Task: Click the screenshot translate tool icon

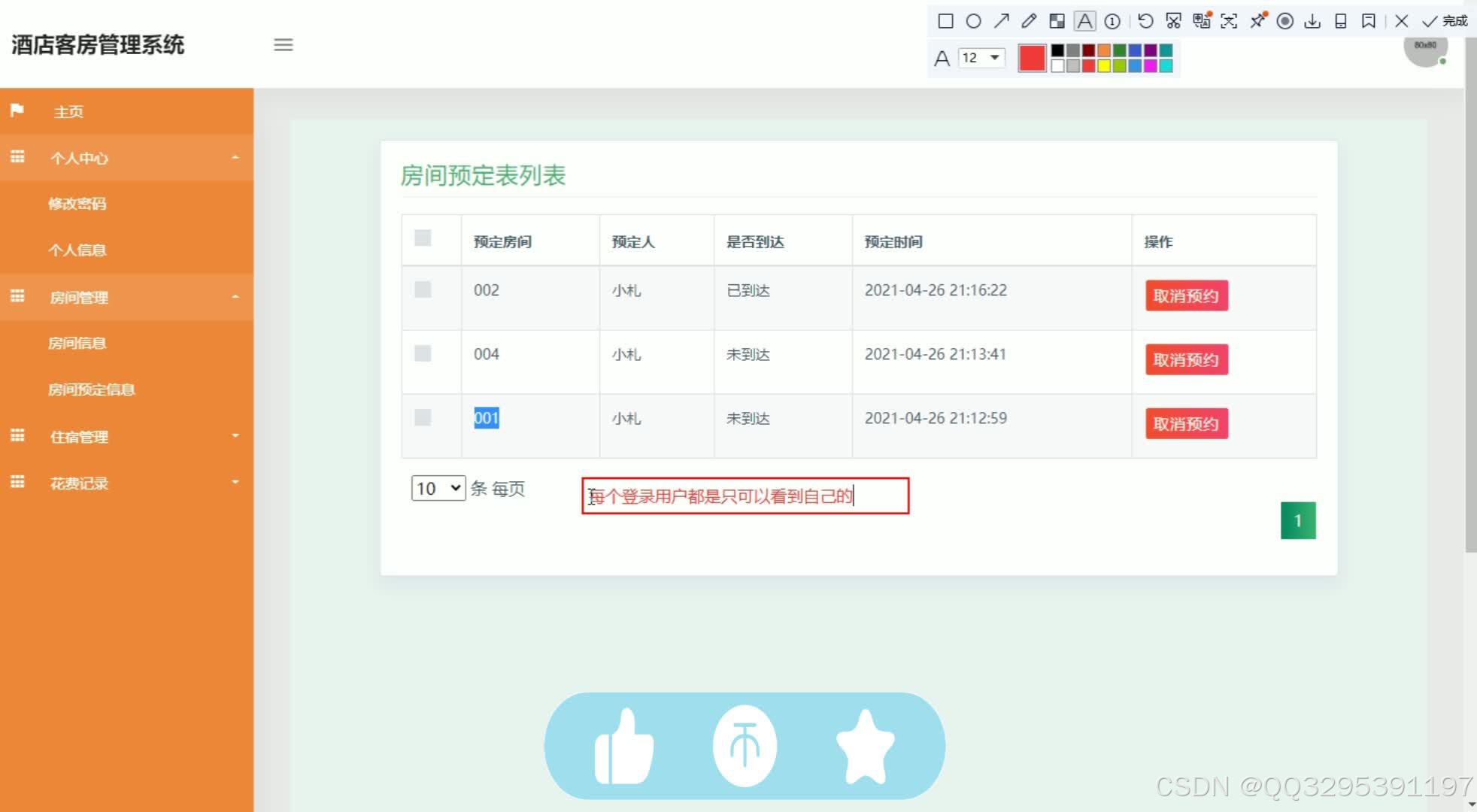Action: pos(1201,21)
